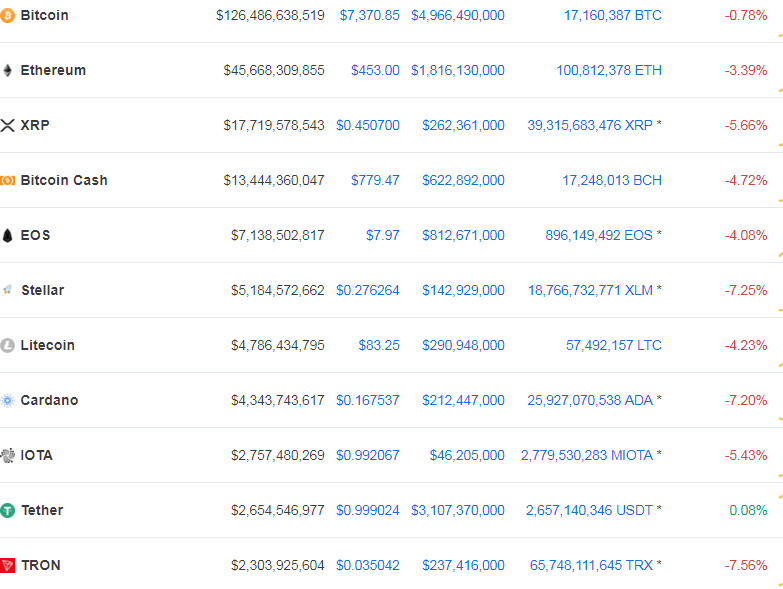
Task: Click the XRP logo icon
Action: pyautogui.click(x=7, y=125)
